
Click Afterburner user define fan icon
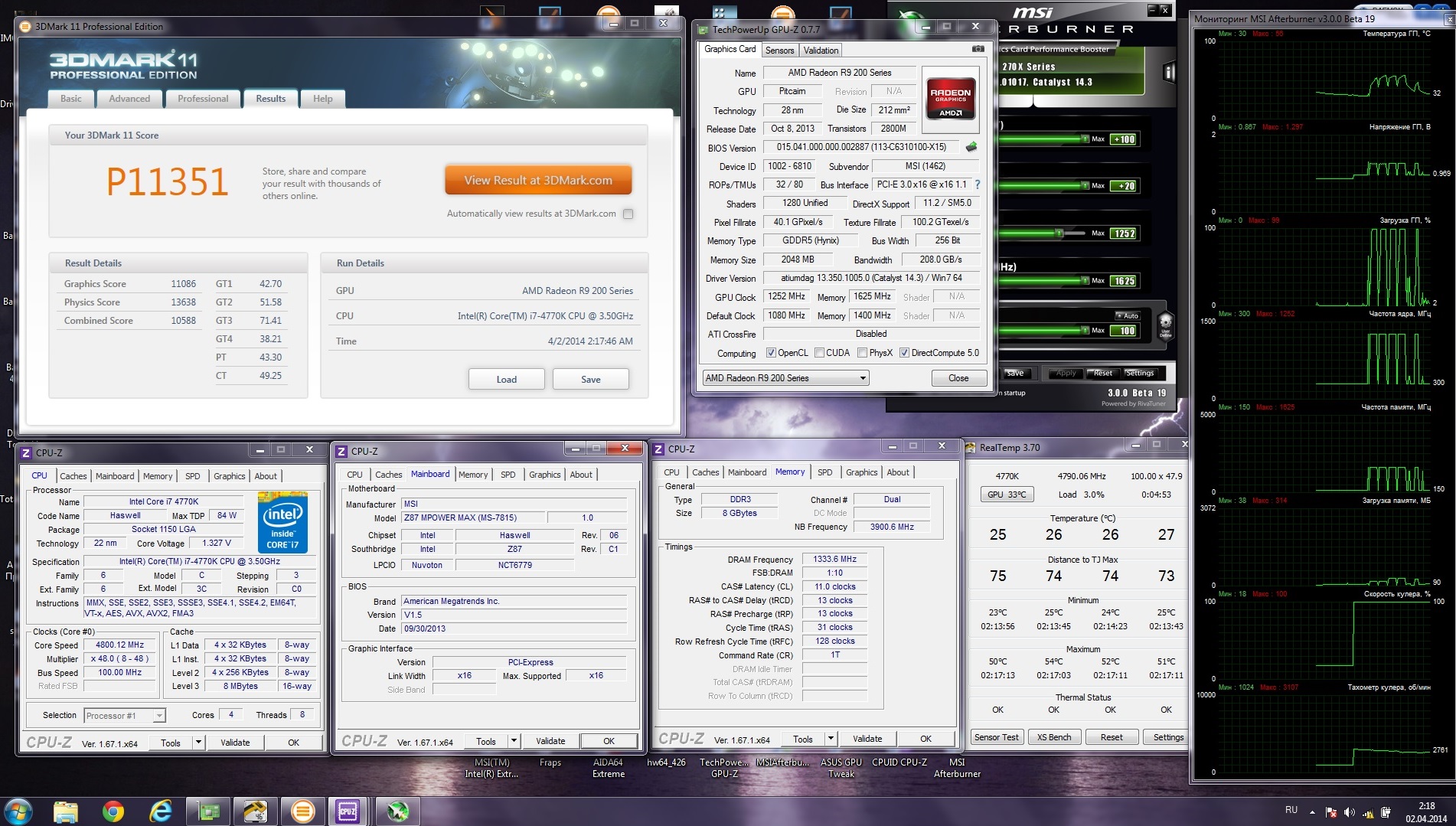tap(1165, 325)
